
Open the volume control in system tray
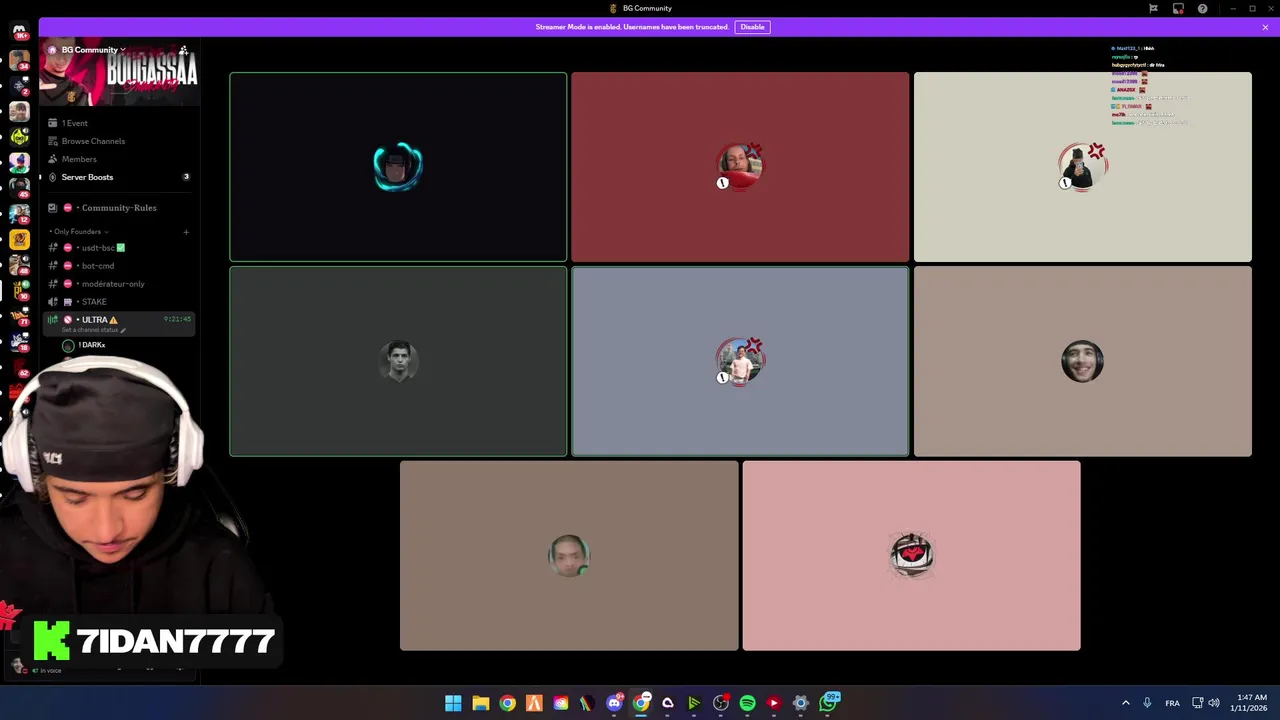1215,703
